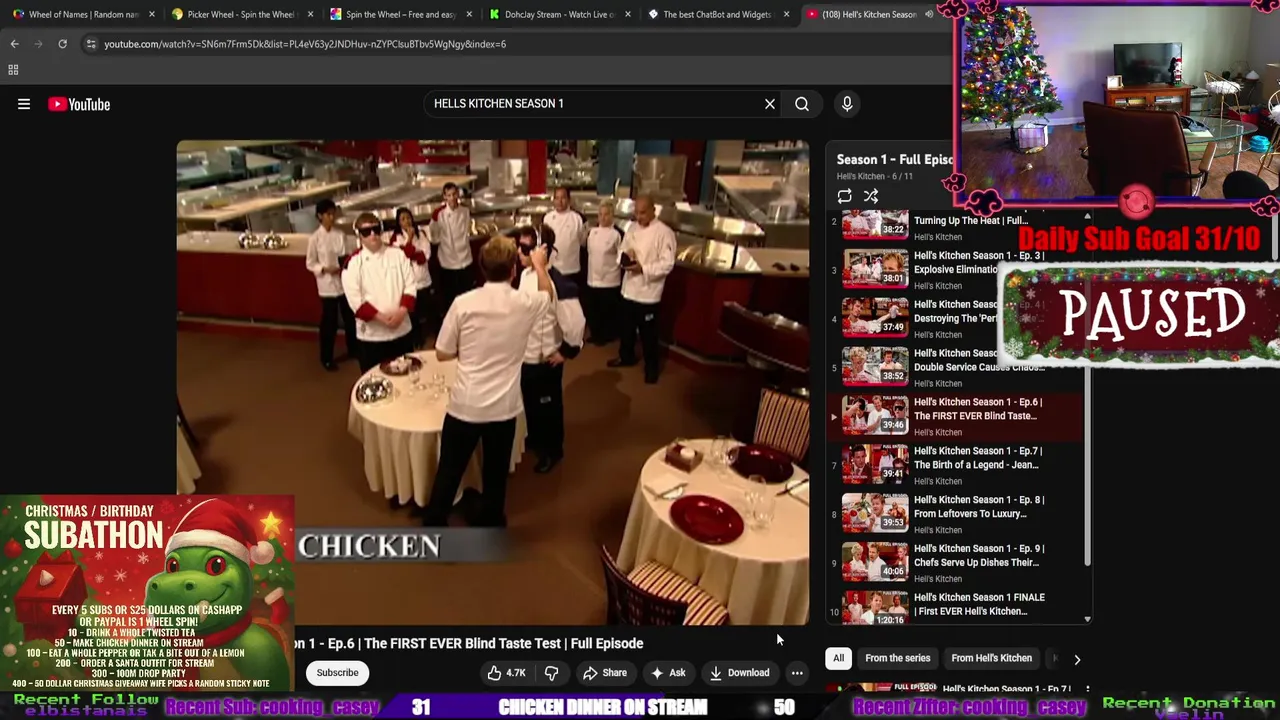
Task: Open Hell's Kitchen channel link in playlist header
Action: point(860,177)
